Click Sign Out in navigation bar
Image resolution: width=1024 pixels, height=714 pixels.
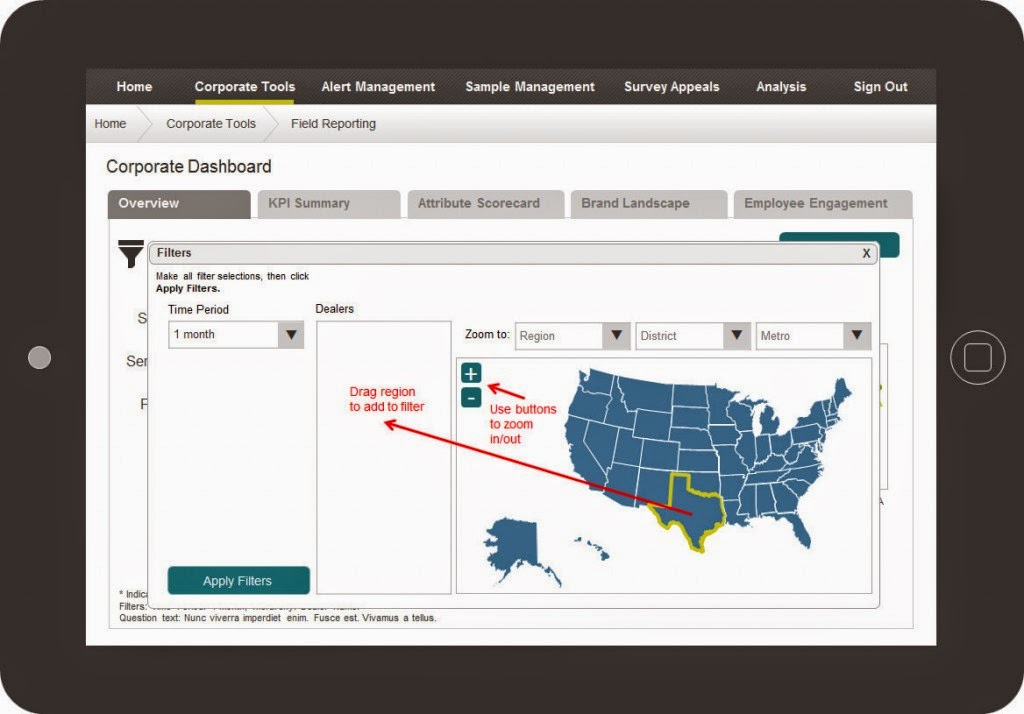880,87
